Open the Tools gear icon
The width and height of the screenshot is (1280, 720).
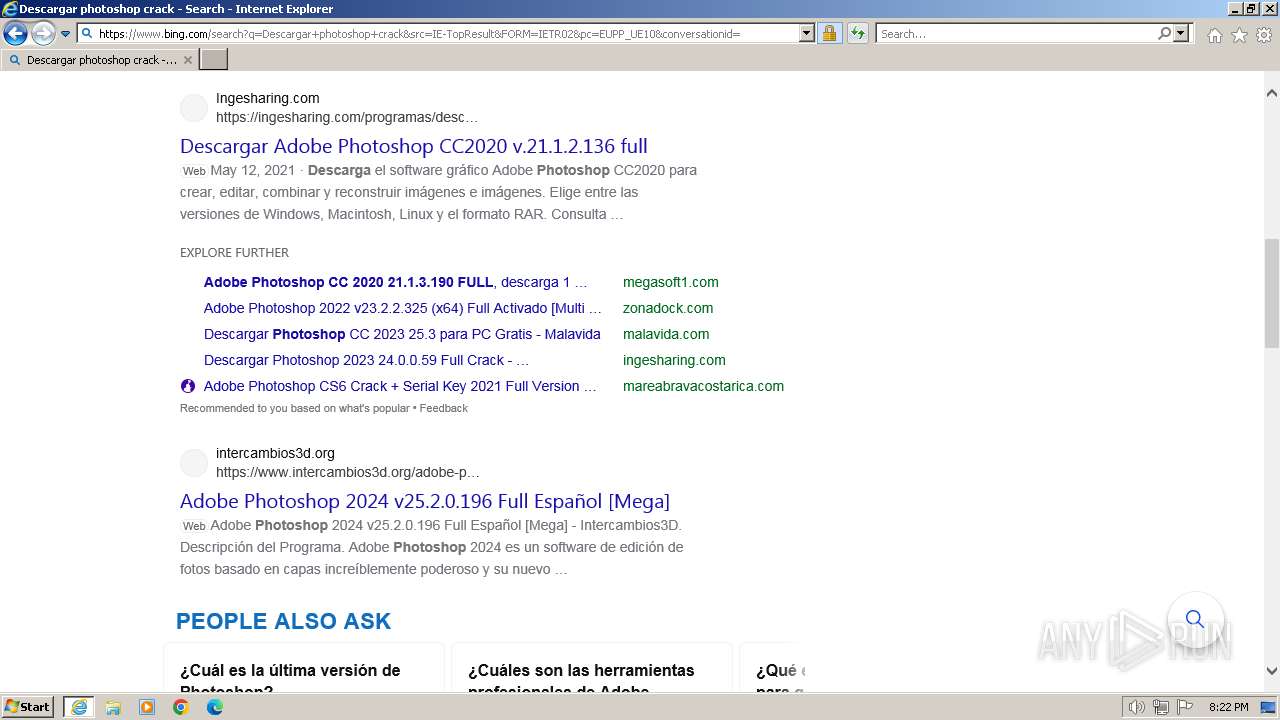click(x=1264, y=35)
